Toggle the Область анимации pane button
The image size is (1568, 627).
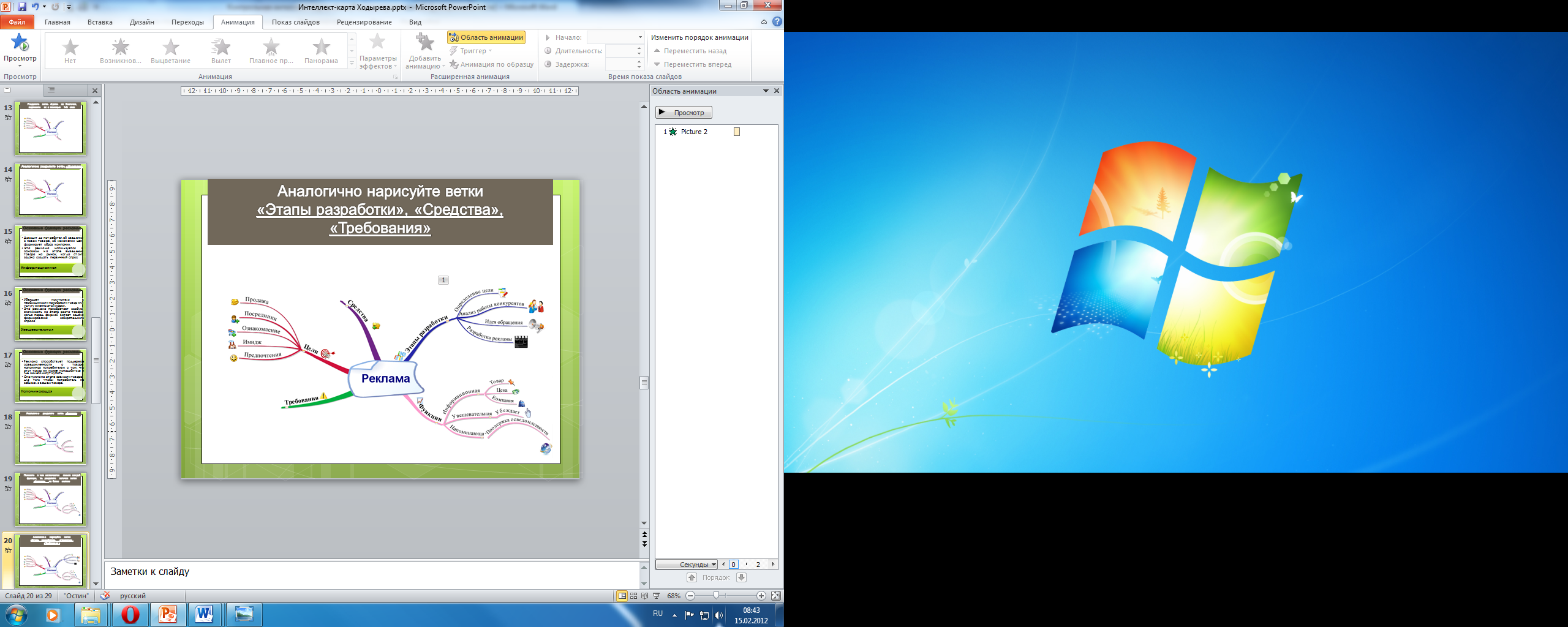tap(486, 37)
